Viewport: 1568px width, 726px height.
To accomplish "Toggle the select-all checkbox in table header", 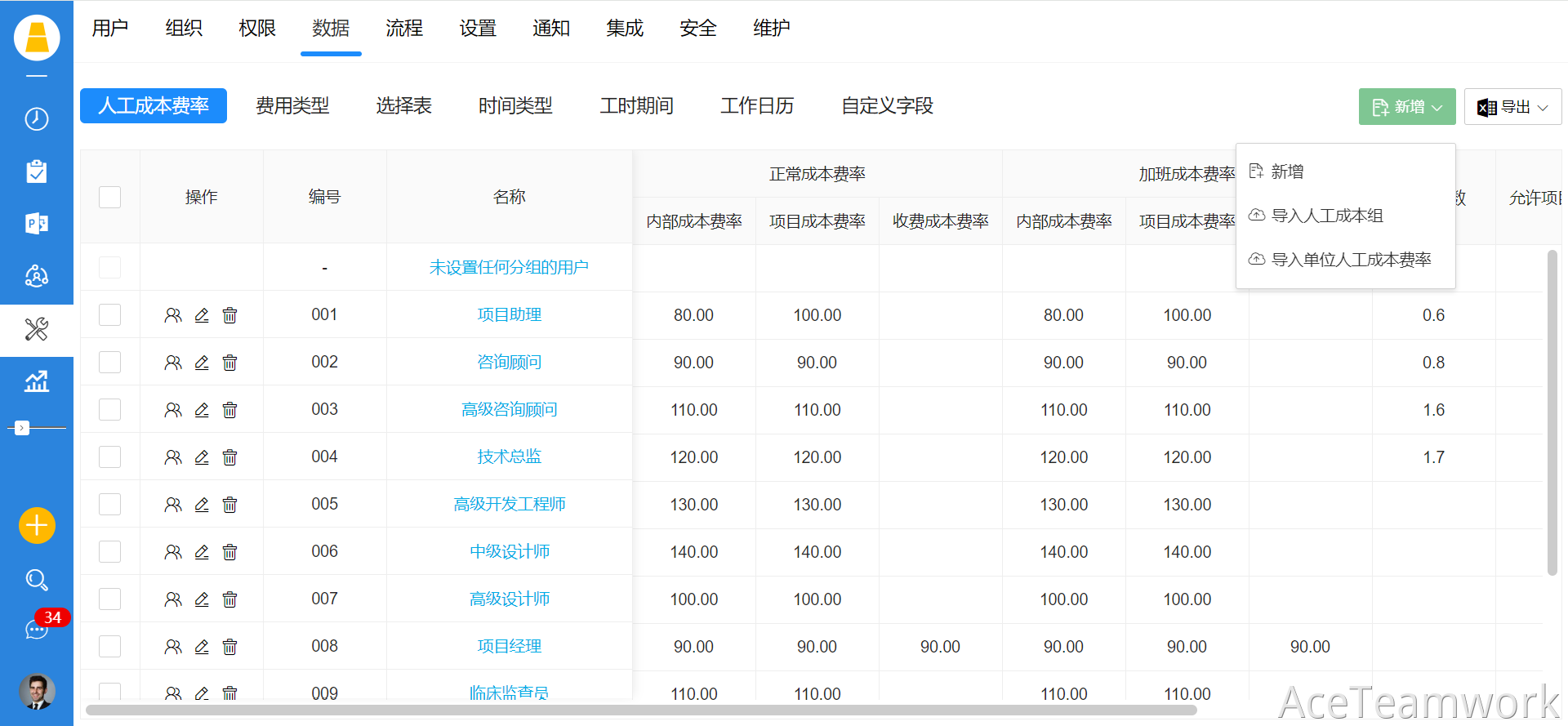I will click(x=109, y=197).
